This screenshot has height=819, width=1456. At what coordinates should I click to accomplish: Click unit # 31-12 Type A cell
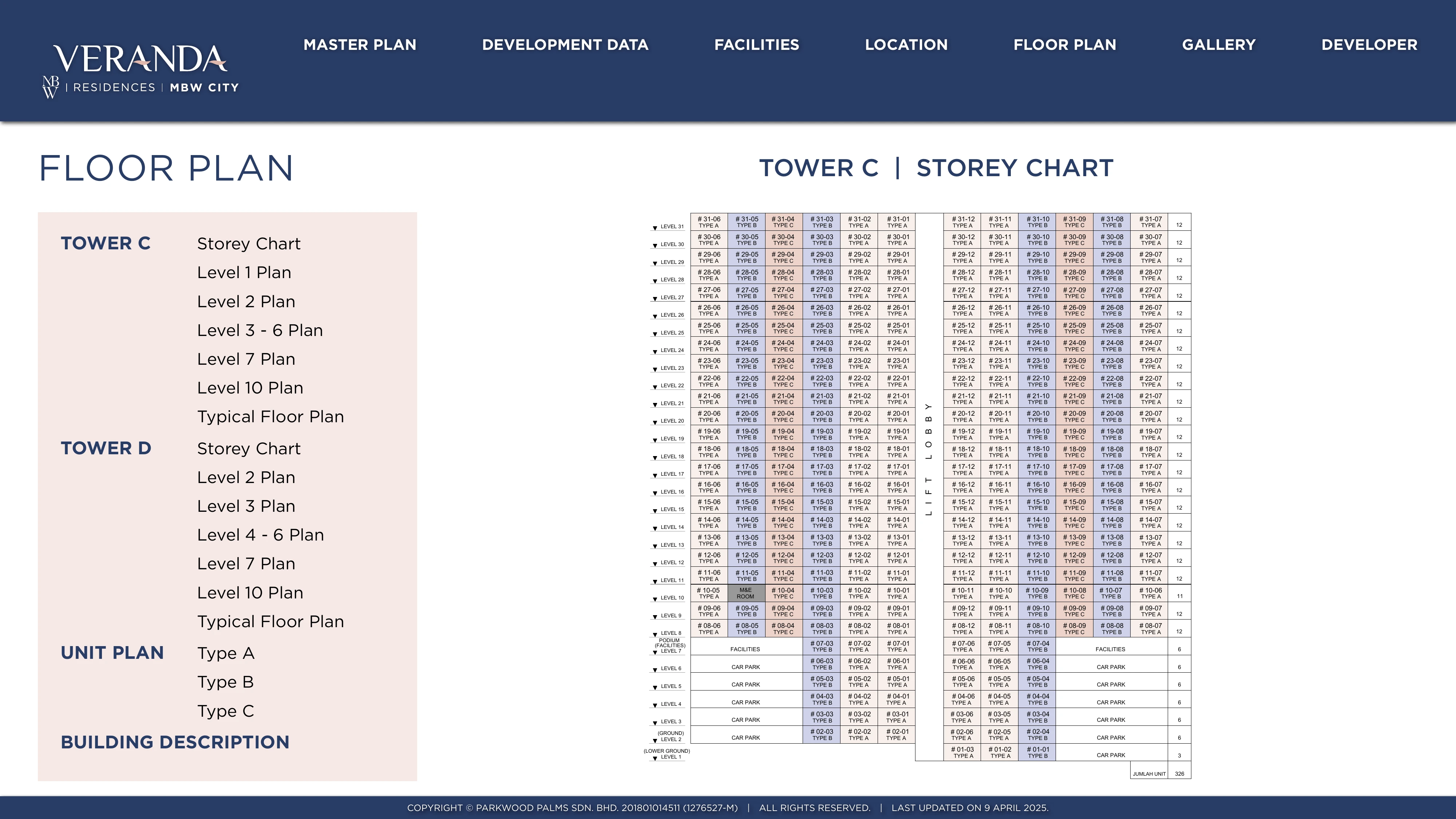[962, 222]
